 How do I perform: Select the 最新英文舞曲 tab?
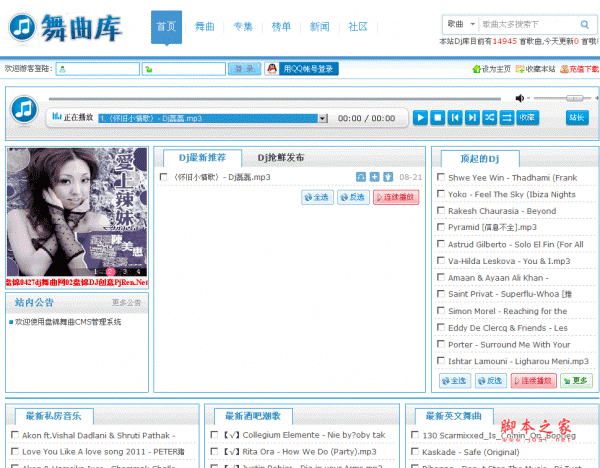tap(454, 416)
